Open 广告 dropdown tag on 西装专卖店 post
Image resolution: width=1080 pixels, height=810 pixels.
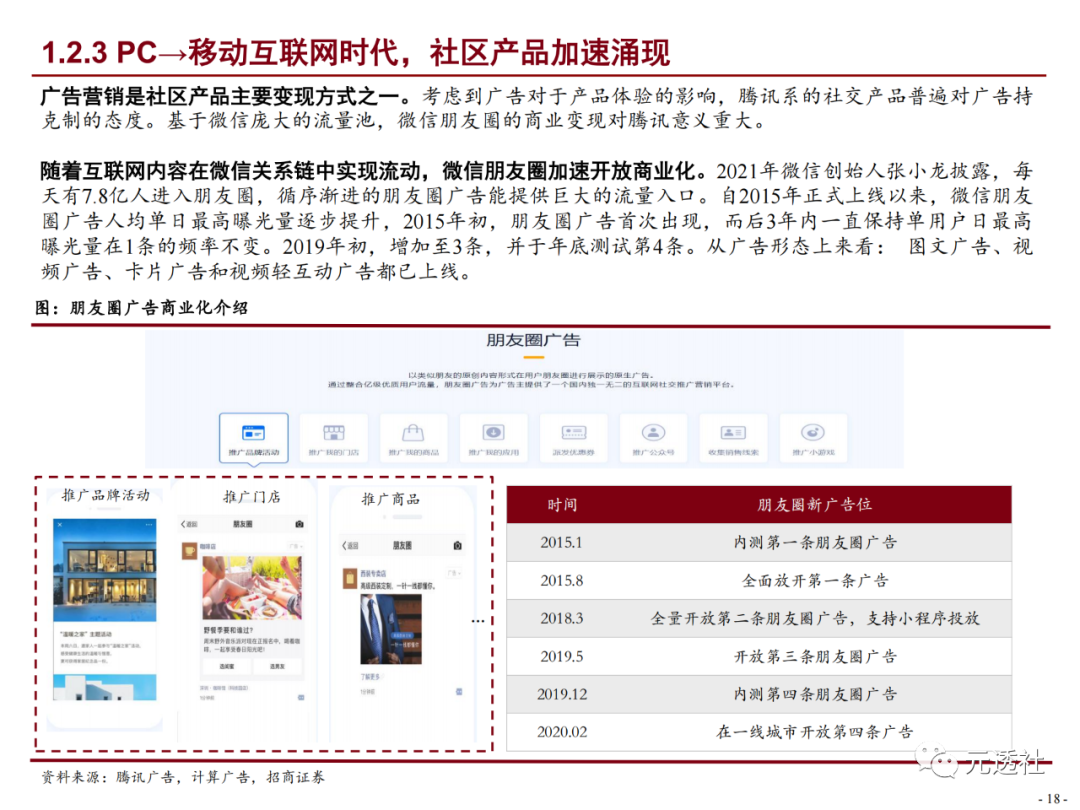454,573
